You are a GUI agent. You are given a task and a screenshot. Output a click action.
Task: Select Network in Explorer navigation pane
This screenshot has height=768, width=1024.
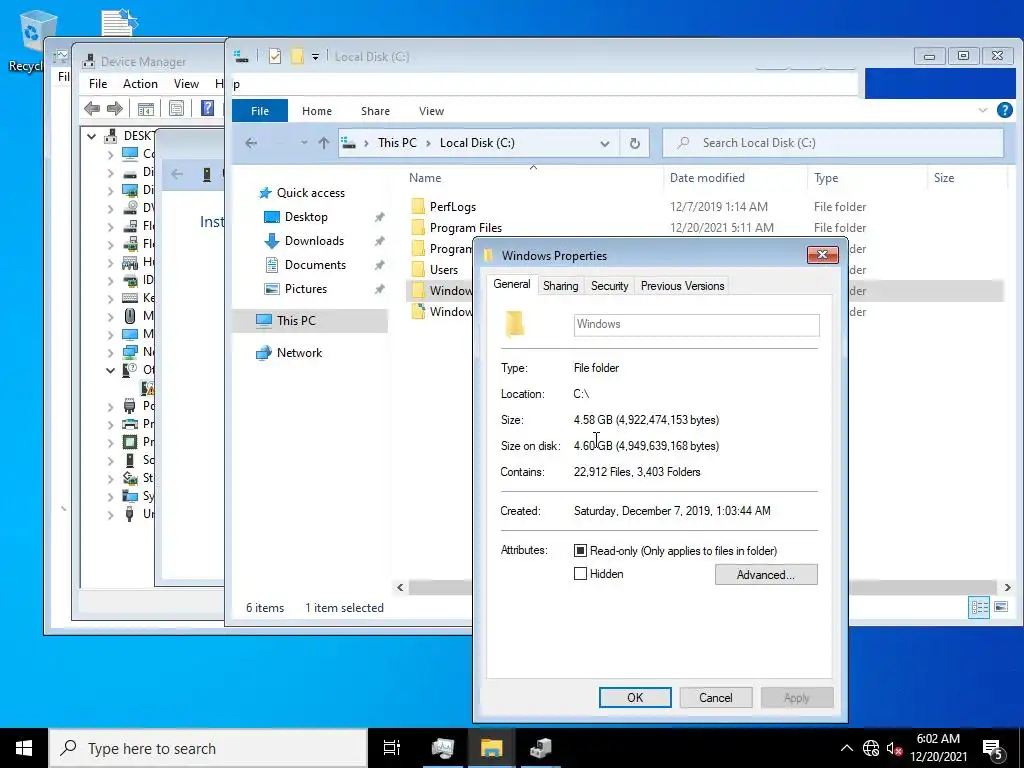[299, 353]
